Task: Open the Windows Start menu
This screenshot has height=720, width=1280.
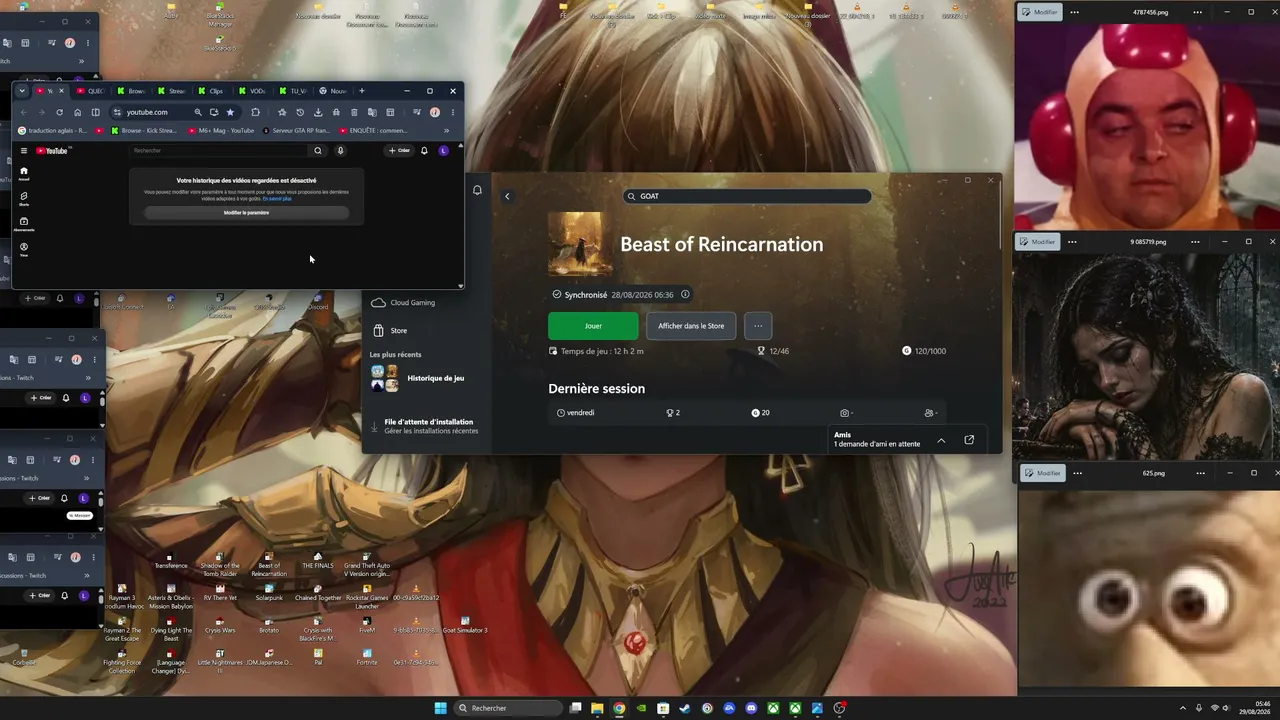Action: [x=441, y=708]
